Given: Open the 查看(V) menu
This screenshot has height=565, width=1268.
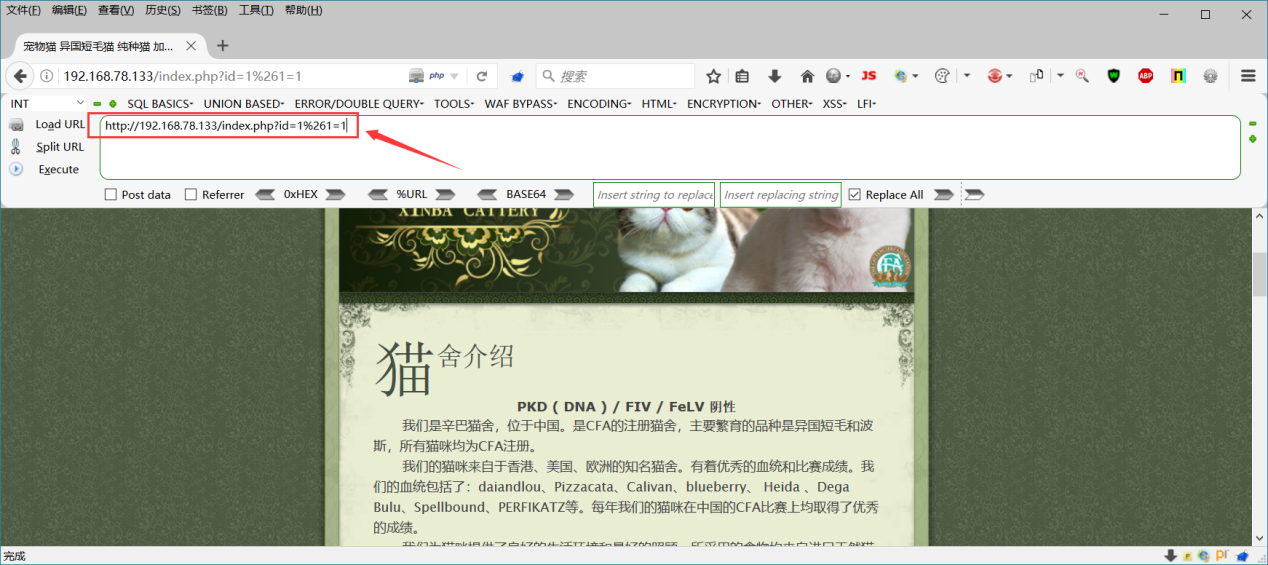Looking at the screenshot, I should click(116, 10).
